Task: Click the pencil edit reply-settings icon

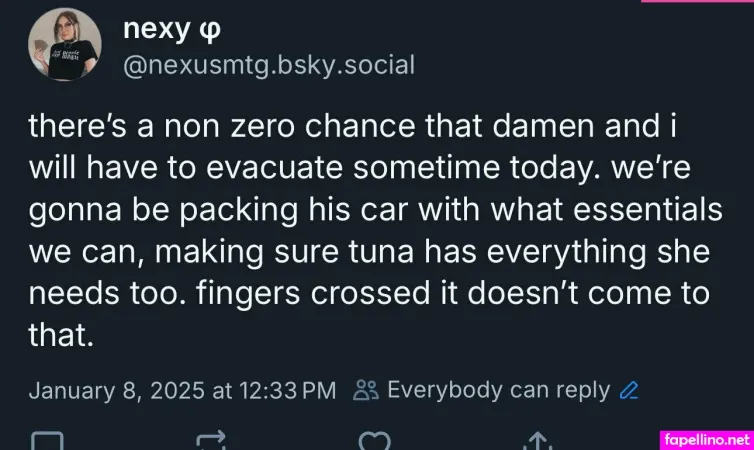Action: point(629,390)
